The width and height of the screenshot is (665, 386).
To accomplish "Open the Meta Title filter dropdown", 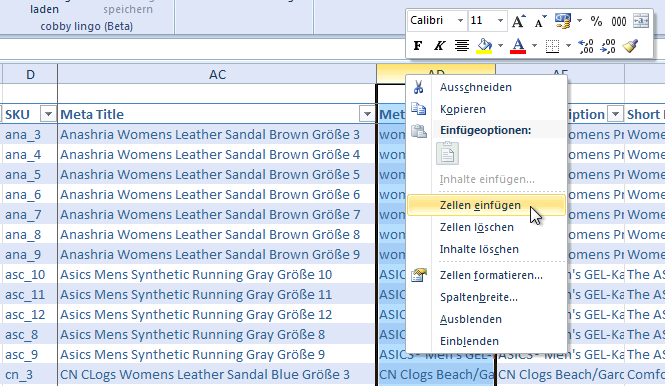I will 367,114.
